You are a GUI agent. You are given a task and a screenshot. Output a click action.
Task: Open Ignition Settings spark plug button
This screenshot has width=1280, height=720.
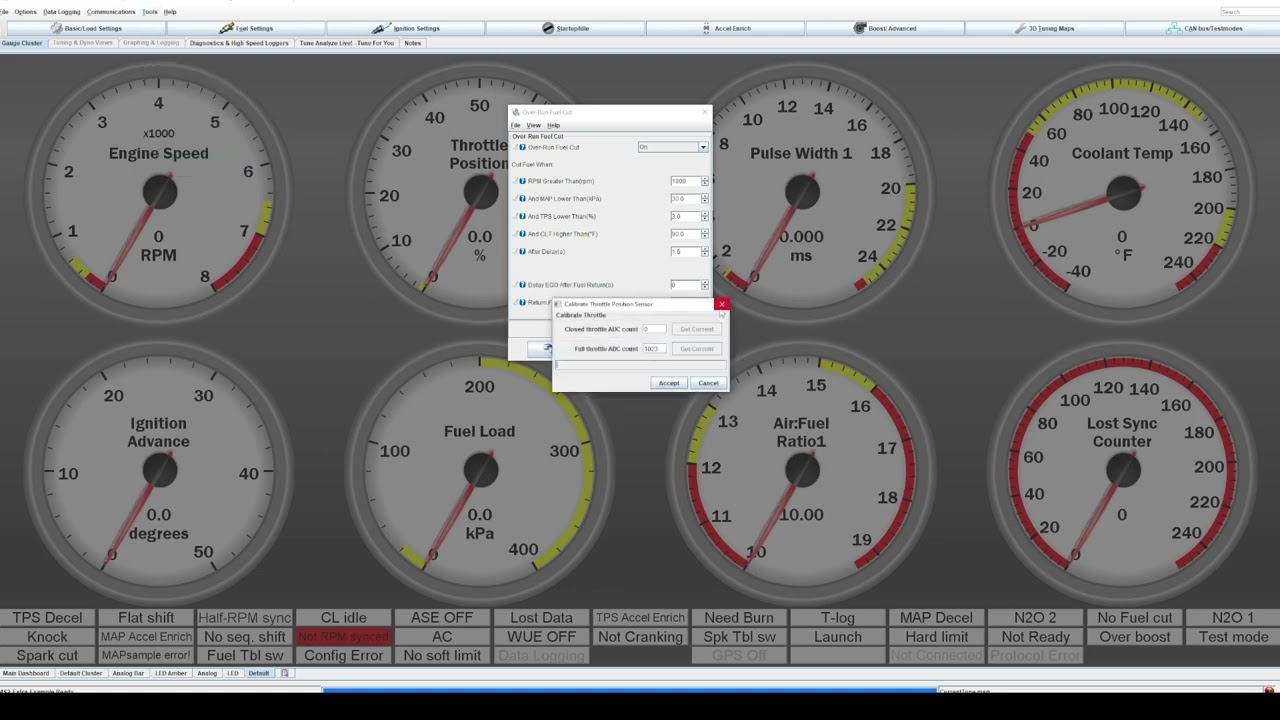point(406,28)
